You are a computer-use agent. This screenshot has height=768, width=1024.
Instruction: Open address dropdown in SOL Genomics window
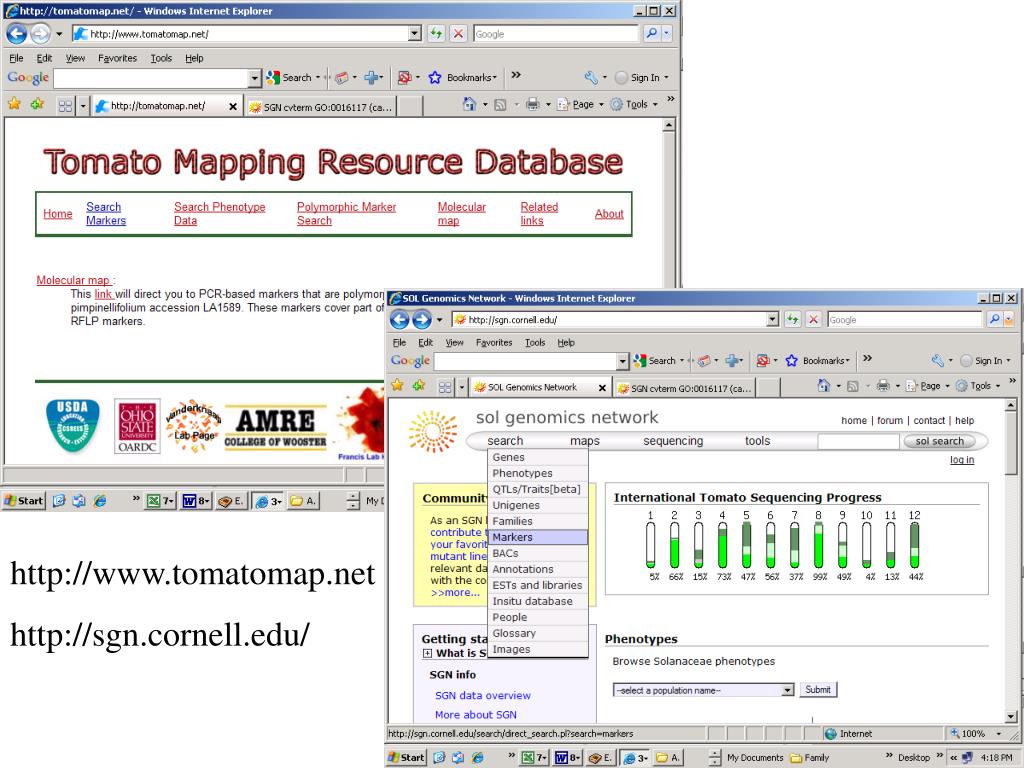point(773,319)
